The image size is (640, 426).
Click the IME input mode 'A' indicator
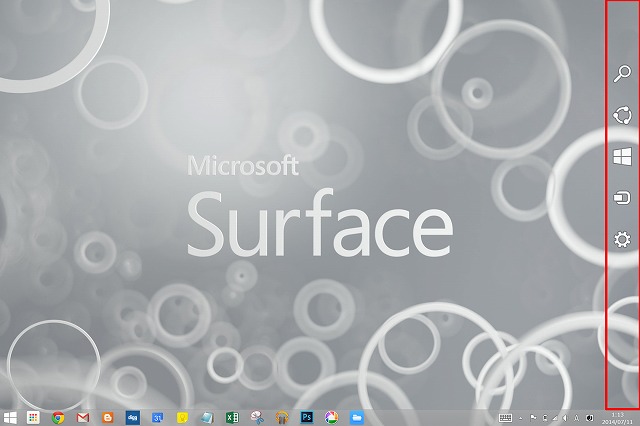coord(577,418)
